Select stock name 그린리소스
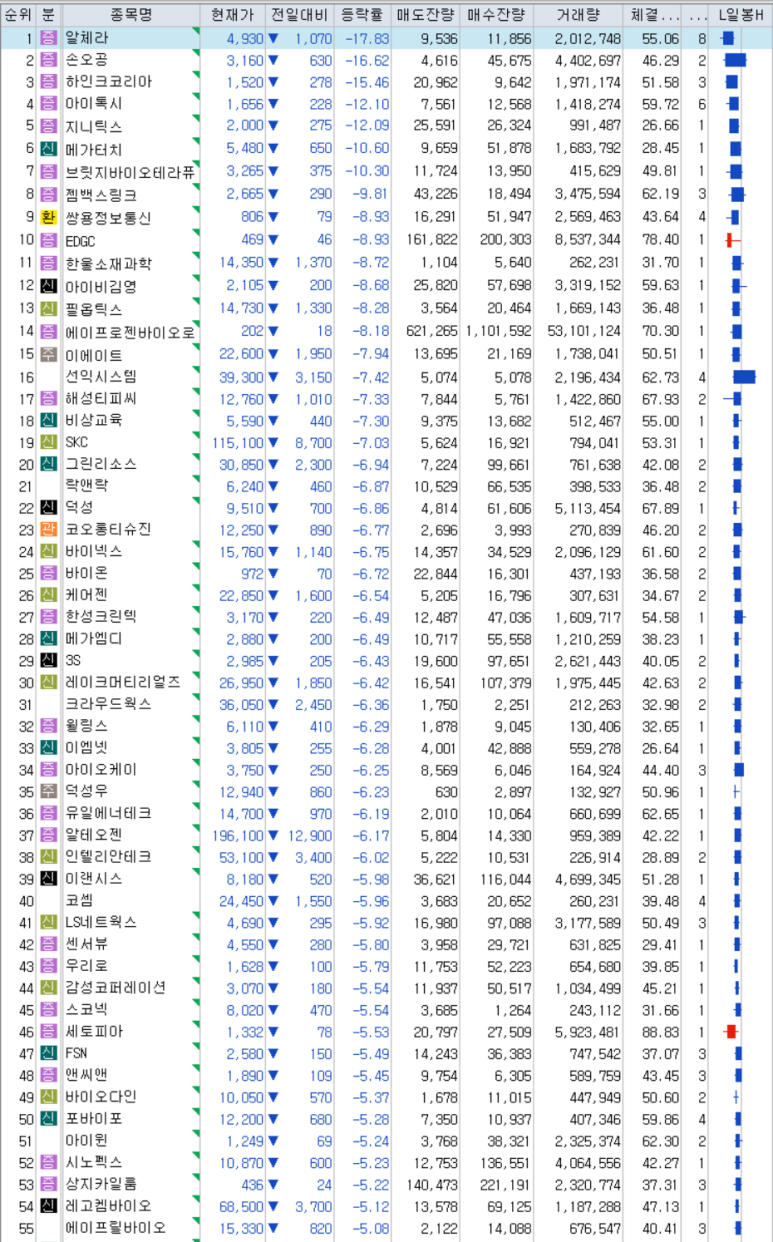Viewport: 773px width, 1242px height. (x=100, y=464)
